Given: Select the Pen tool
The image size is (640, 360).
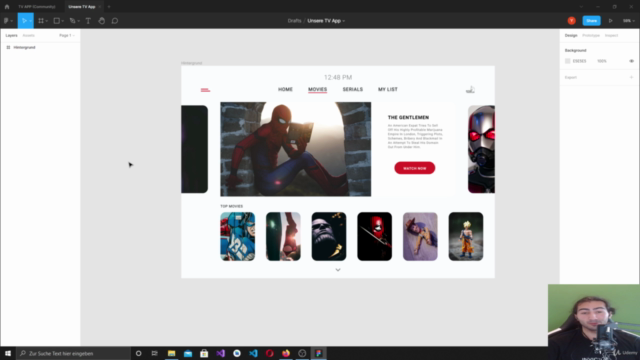Looking at the screenshot, I should (x=72, y=21).
